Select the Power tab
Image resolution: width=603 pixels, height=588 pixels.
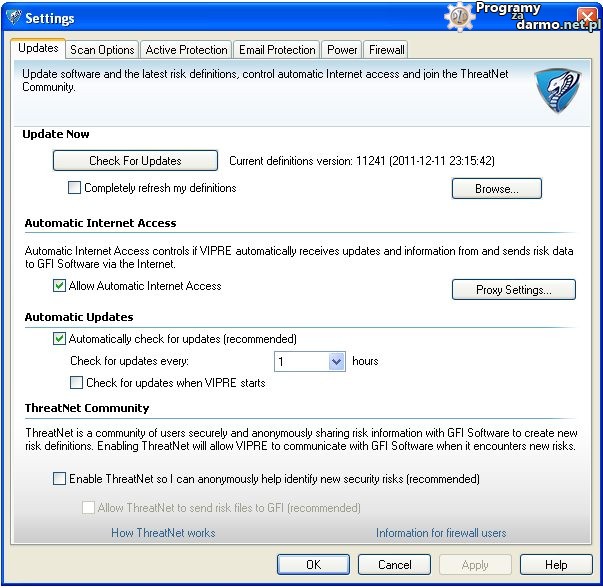(x=342, y=50)
